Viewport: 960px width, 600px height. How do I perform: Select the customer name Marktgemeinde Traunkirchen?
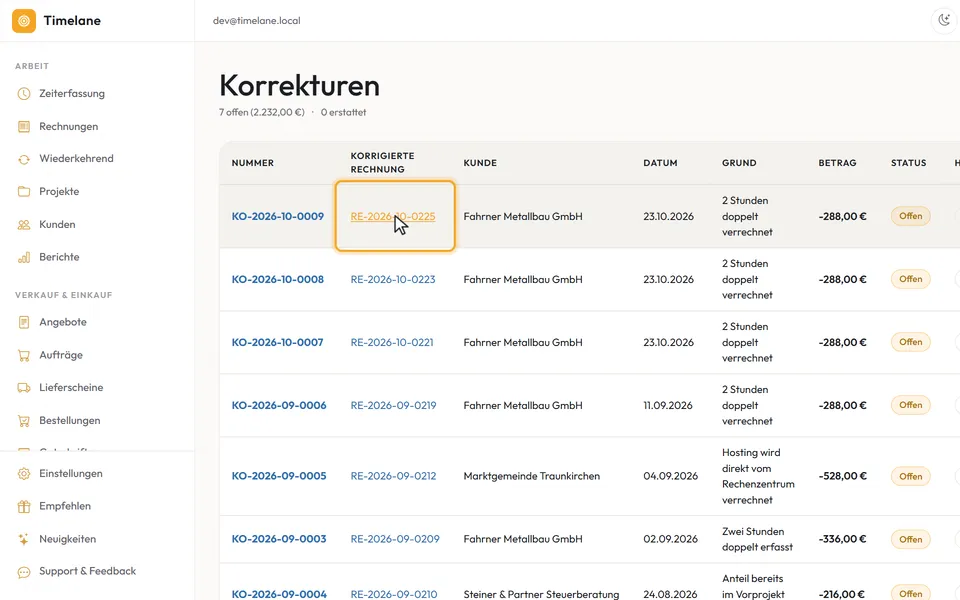tap(531, 476)
